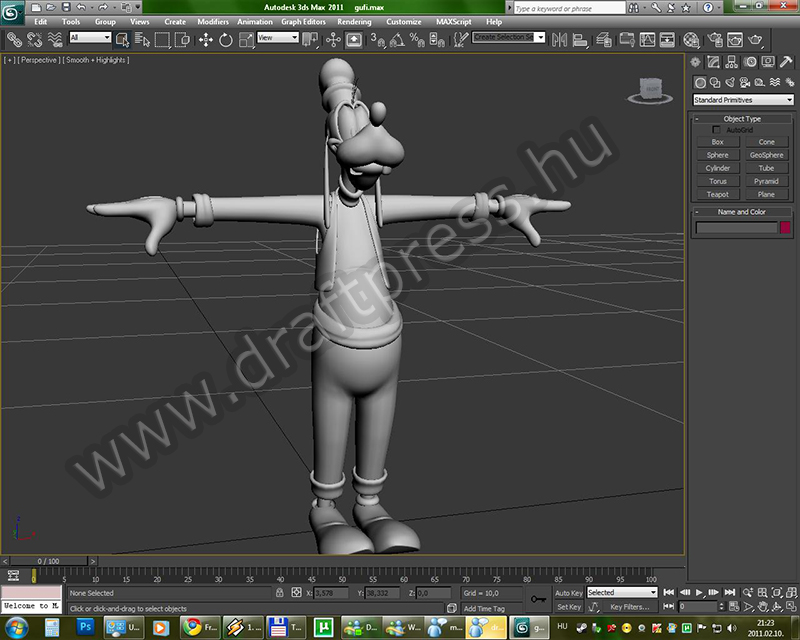800x640 pixels.
Task: Click Select and Manipulate tool
Action: tap(333, 39)
